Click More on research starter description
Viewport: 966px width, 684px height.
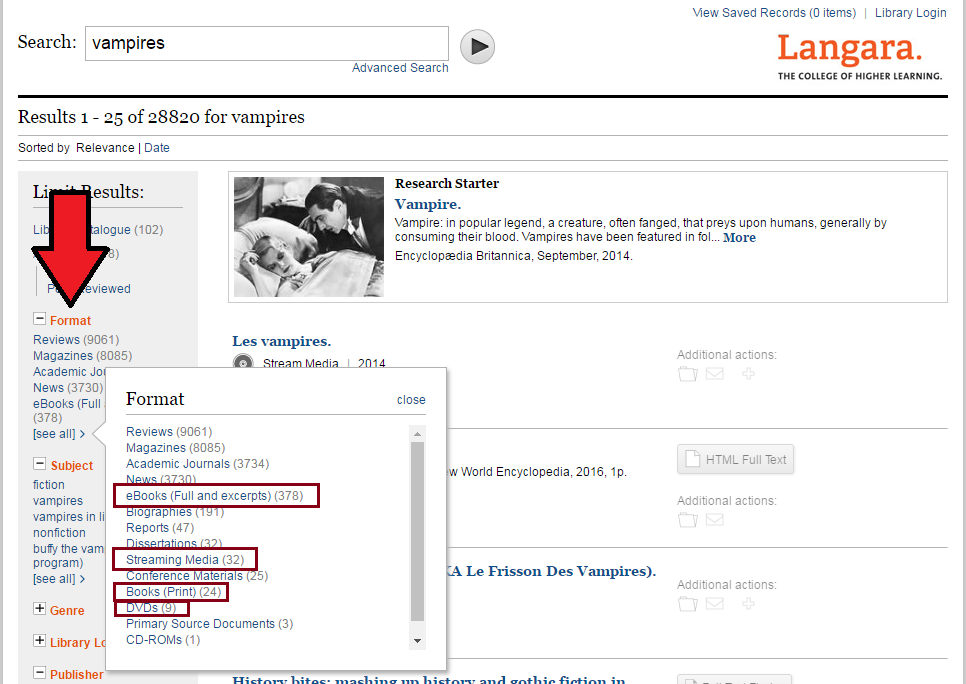tap(739, 237)
